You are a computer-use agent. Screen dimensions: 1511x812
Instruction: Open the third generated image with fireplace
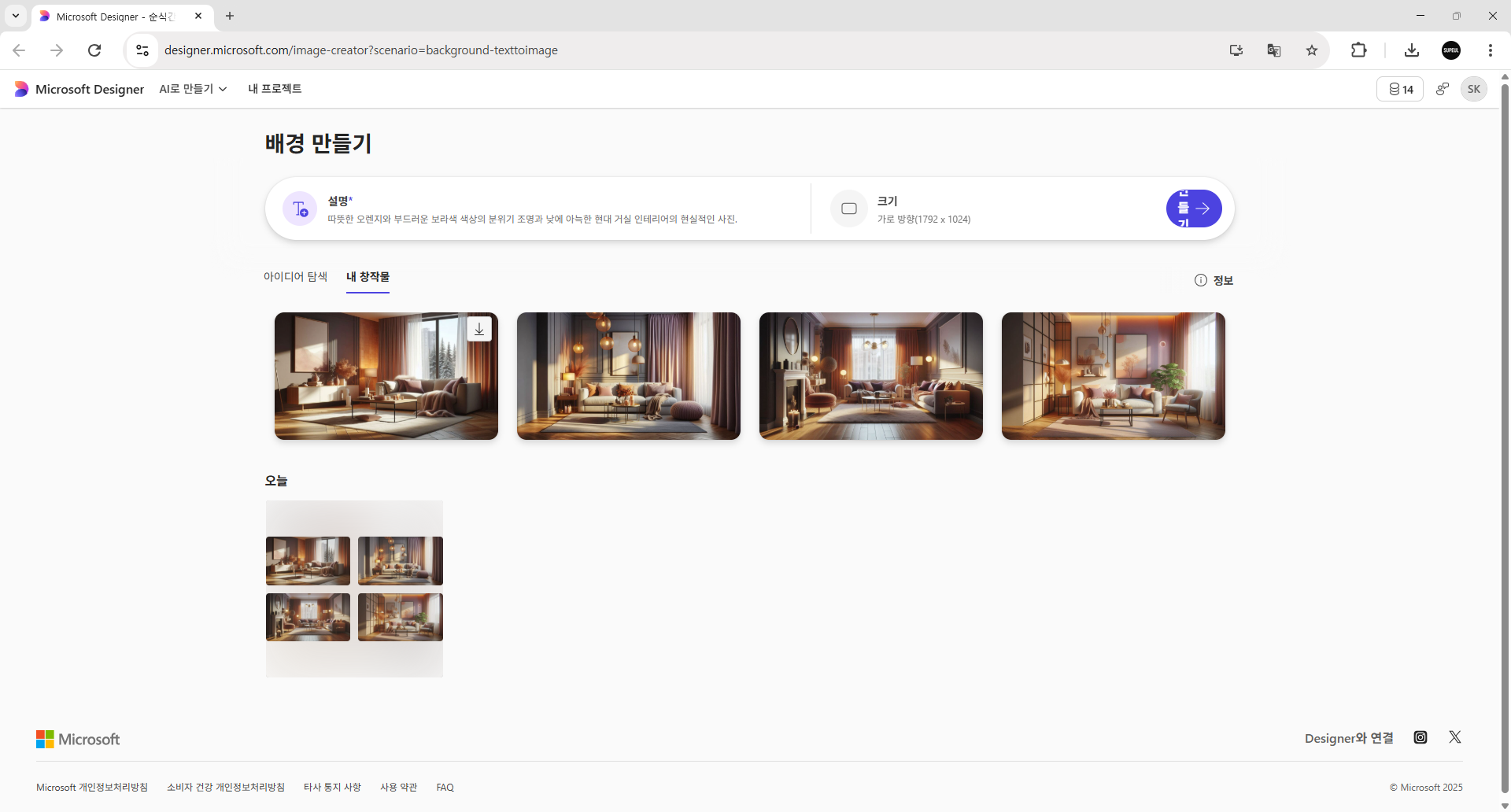pyautogui.click(x=870, y=376)
